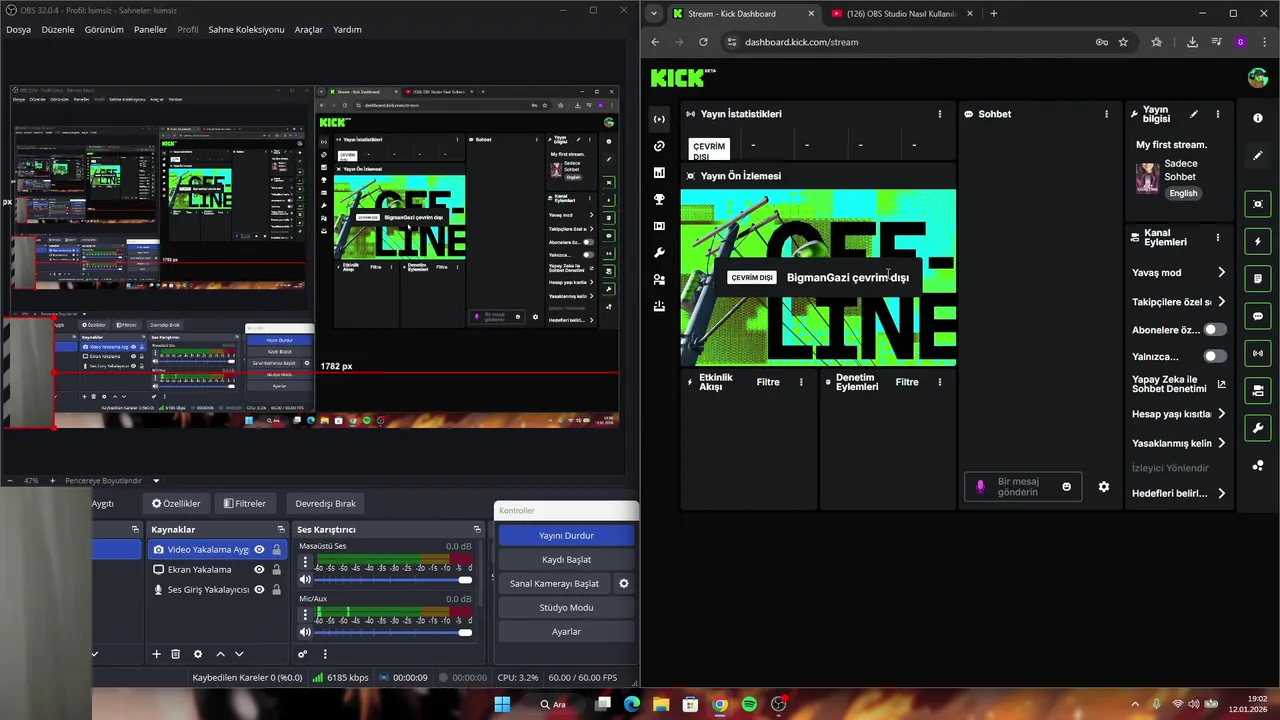
Task: Click the link icon in Kick left sidebar
Action: coord(659,146)
